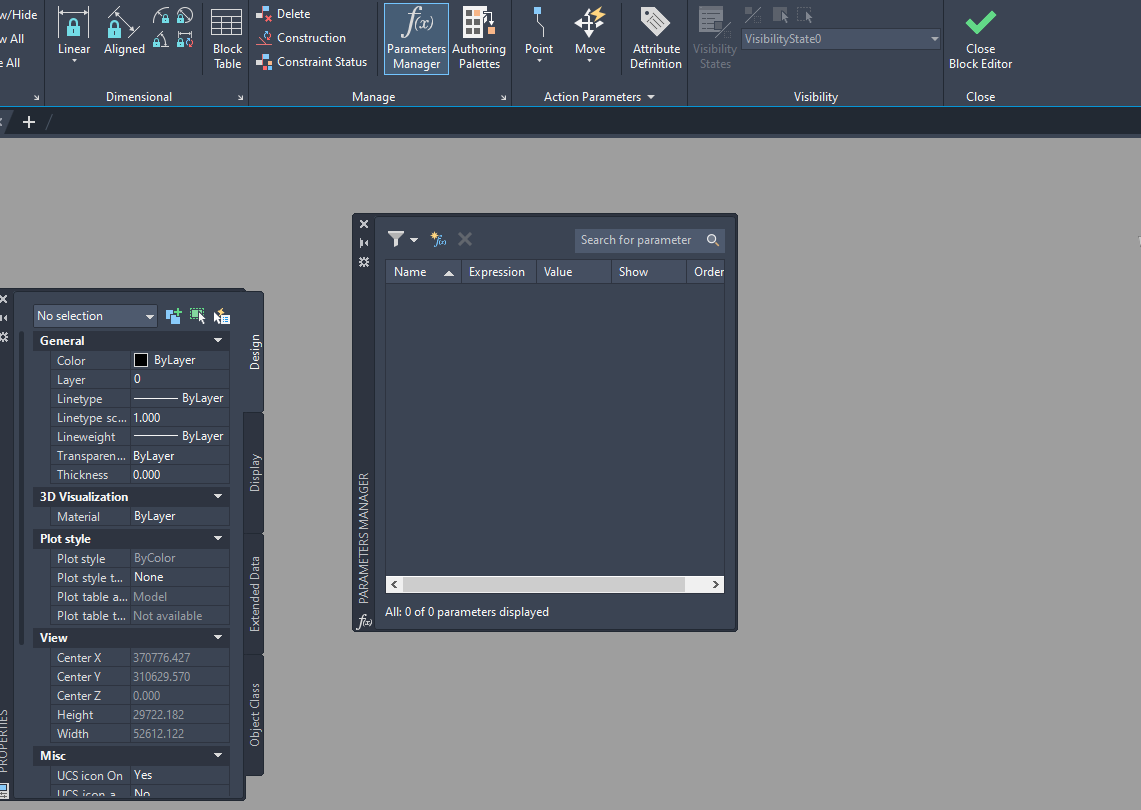Open the Block Table tool

[x=226, y=38]
